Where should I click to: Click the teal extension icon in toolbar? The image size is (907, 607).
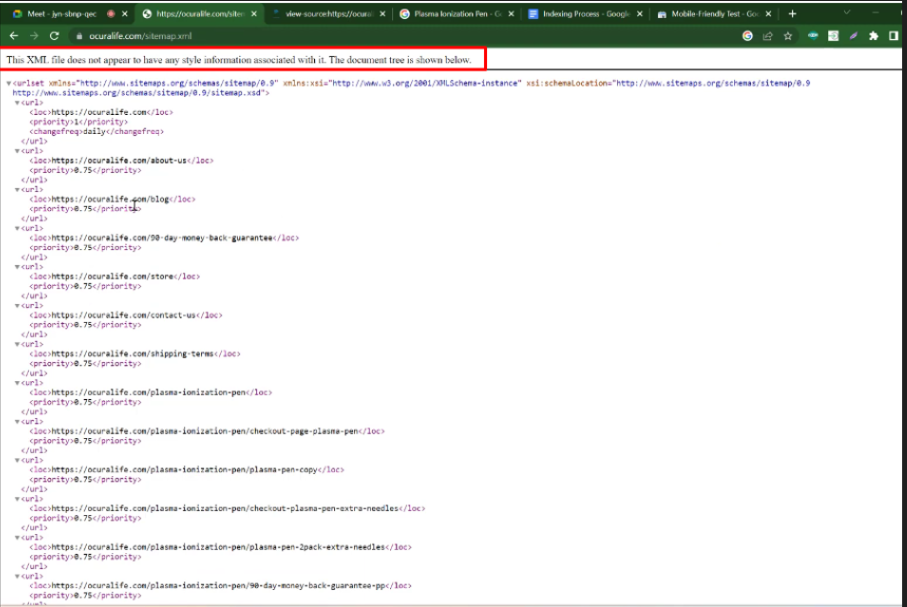813,36
